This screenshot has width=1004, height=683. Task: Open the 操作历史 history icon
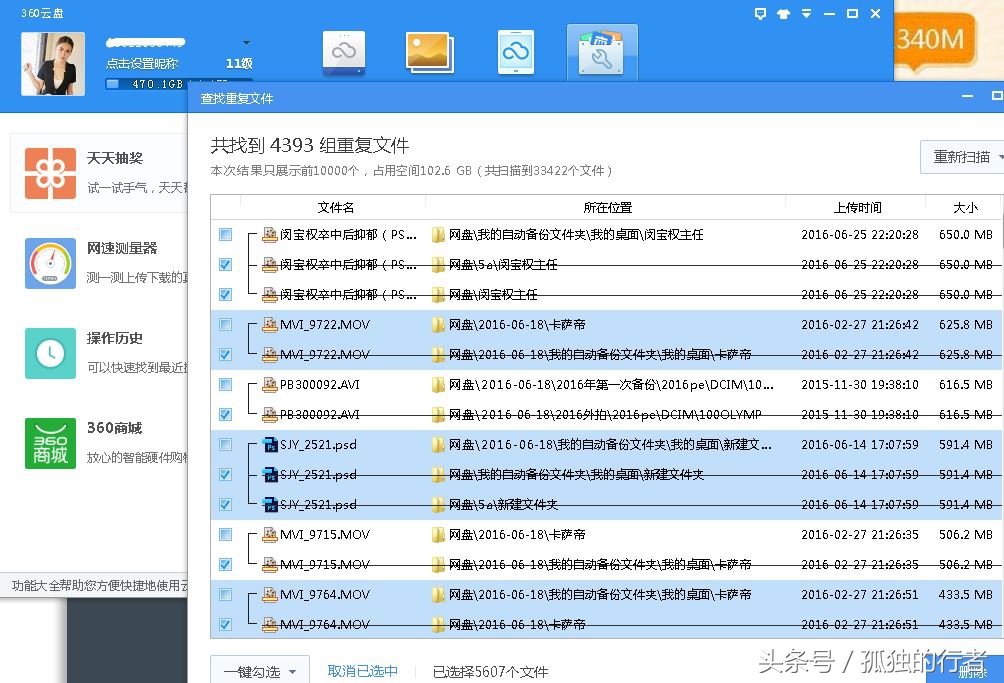(50, 353)
